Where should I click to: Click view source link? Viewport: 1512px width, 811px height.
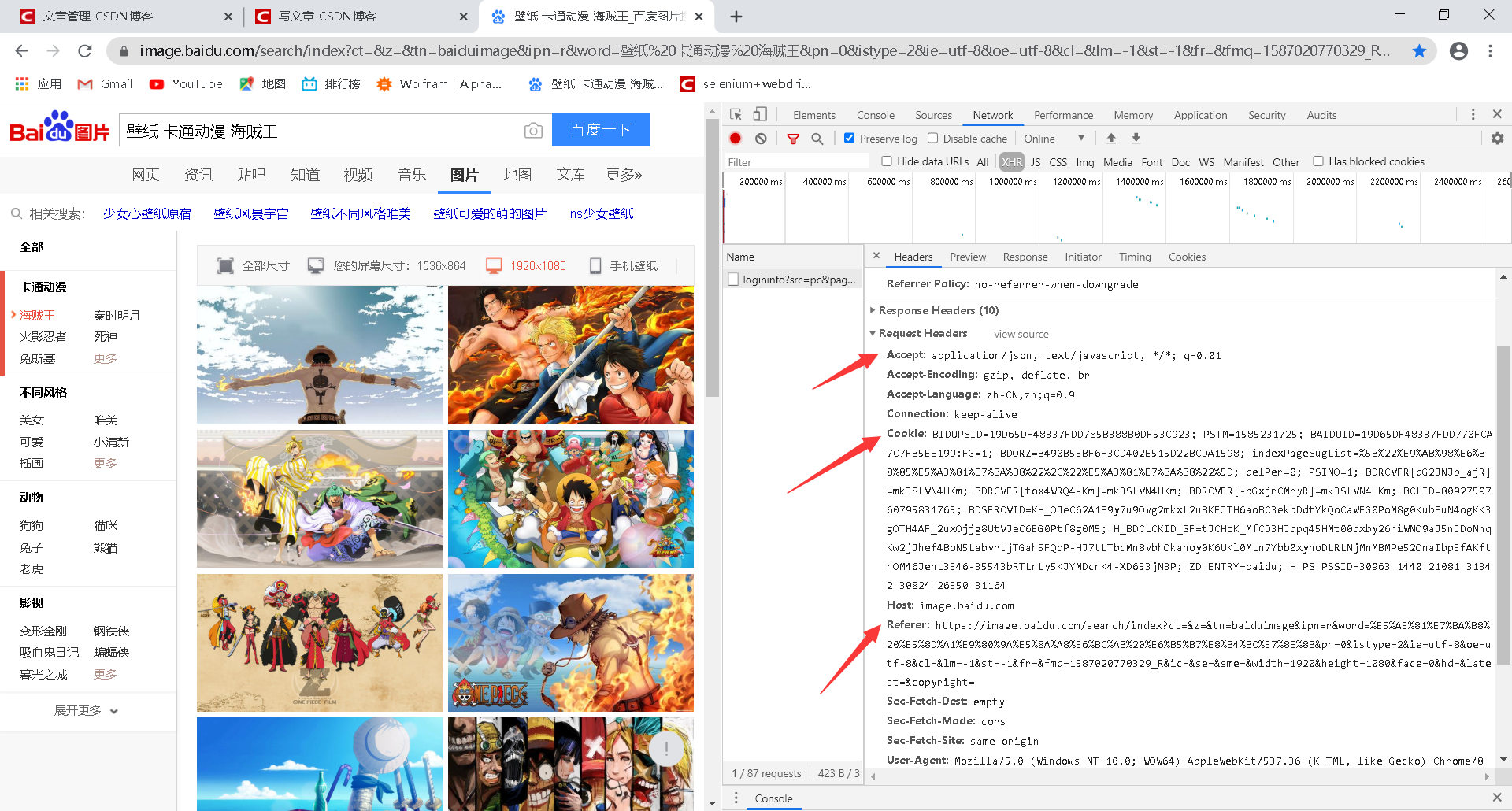click(x=1021, y=334)
